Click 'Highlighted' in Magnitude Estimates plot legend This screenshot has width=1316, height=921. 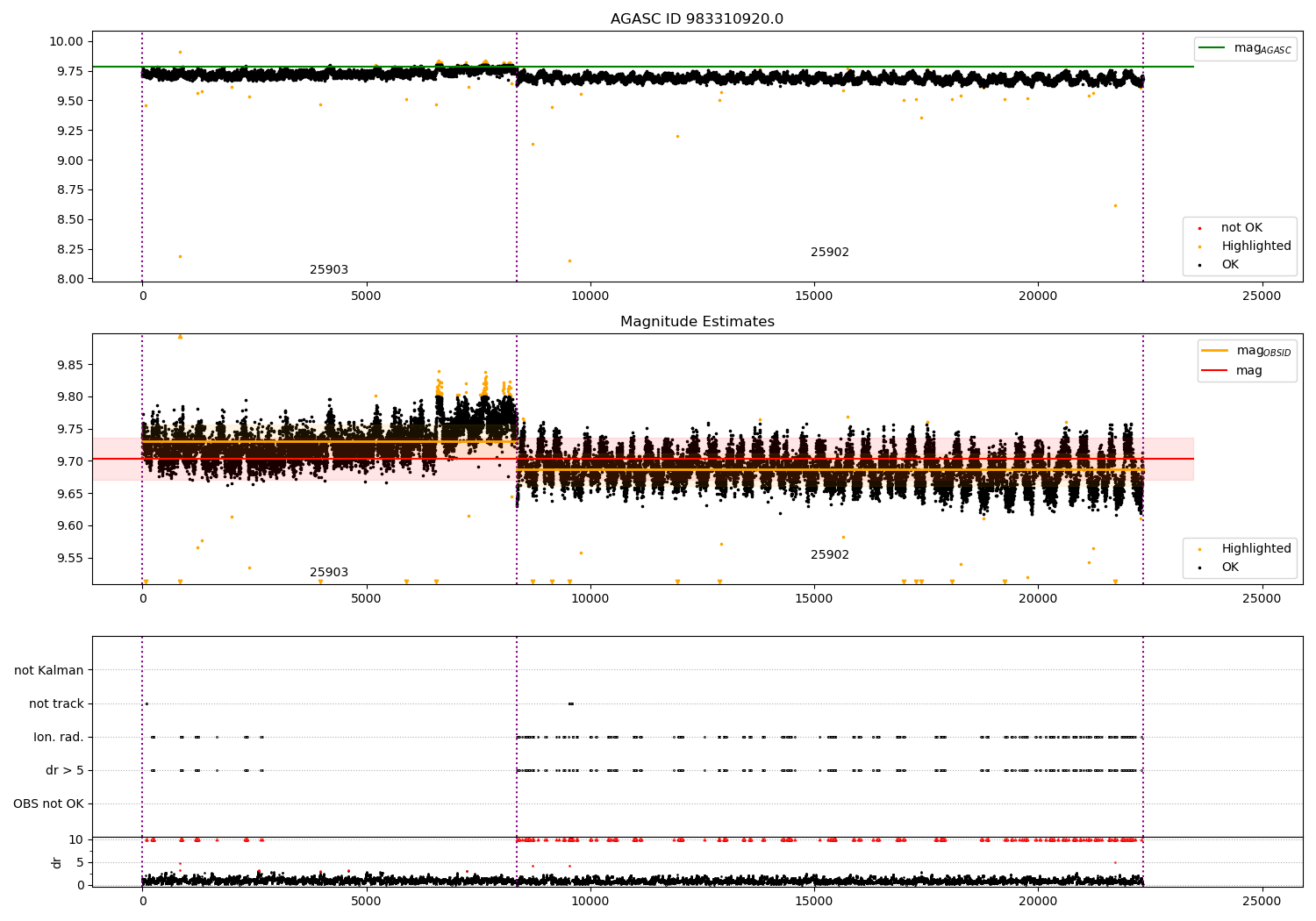(x=1255, y=549)
